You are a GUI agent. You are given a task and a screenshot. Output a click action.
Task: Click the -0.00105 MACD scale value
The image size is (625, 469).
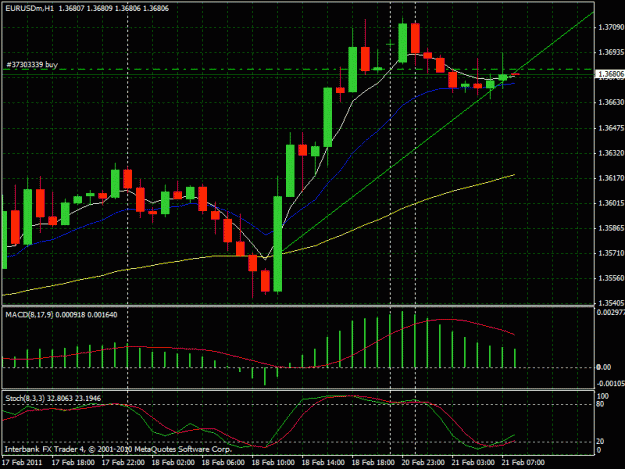[x=611, y=383]
